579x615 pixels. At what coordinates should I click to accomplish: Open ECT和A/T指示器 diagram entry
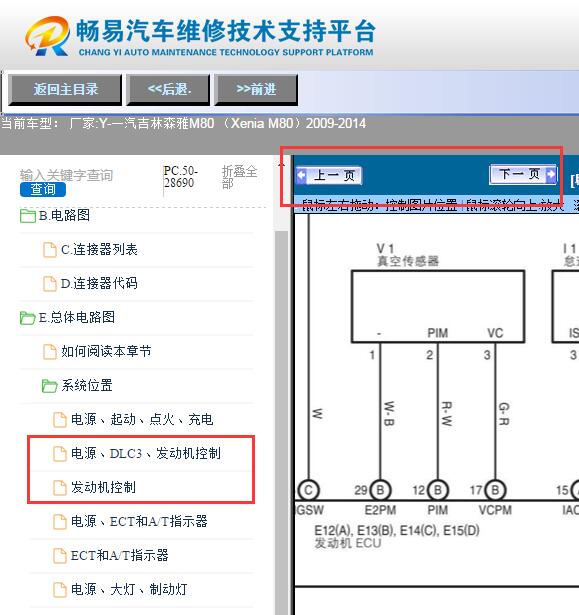point(120,555)
